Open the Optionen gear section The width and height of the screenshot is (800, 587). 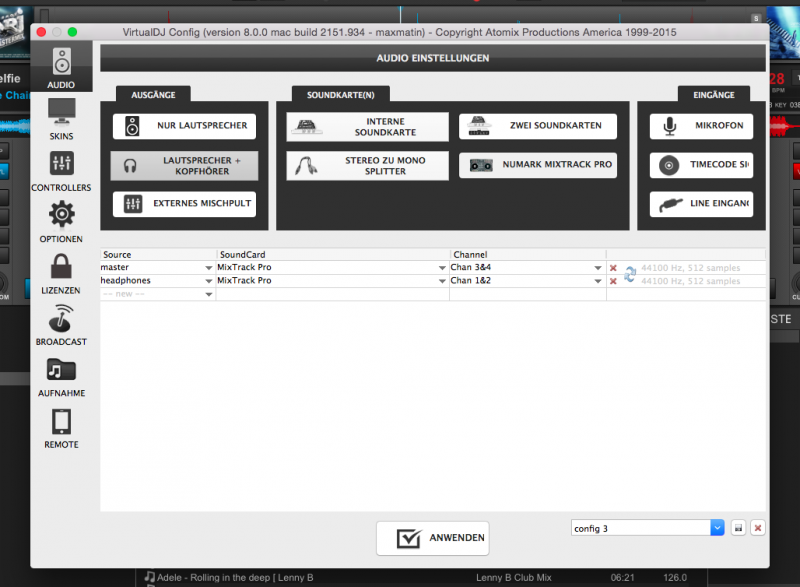(x=61, y=222)
